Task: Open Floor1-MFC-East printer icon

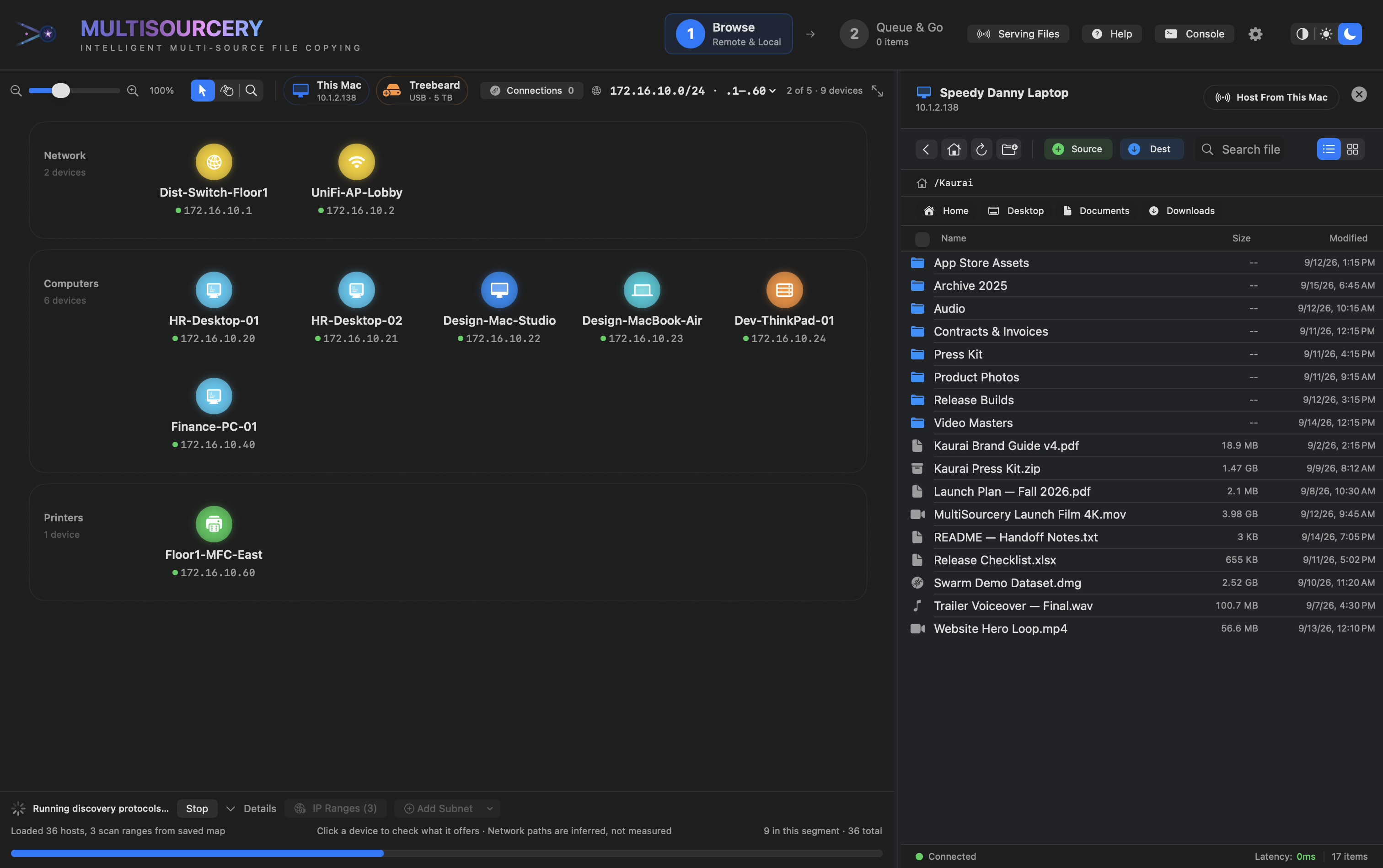Action: click(x=214, y=524)
